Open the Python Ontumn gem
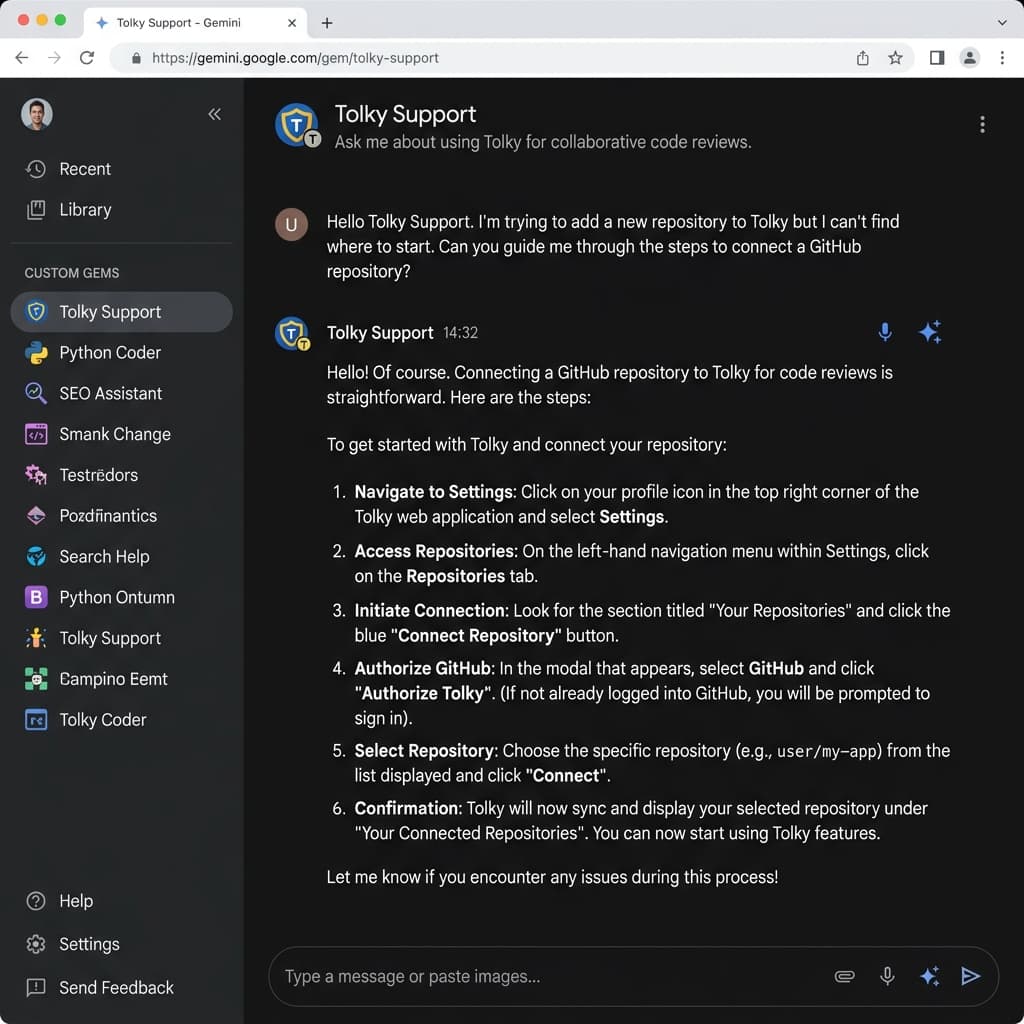This screenshot has height=1024, width=1024. pos(121,598)
